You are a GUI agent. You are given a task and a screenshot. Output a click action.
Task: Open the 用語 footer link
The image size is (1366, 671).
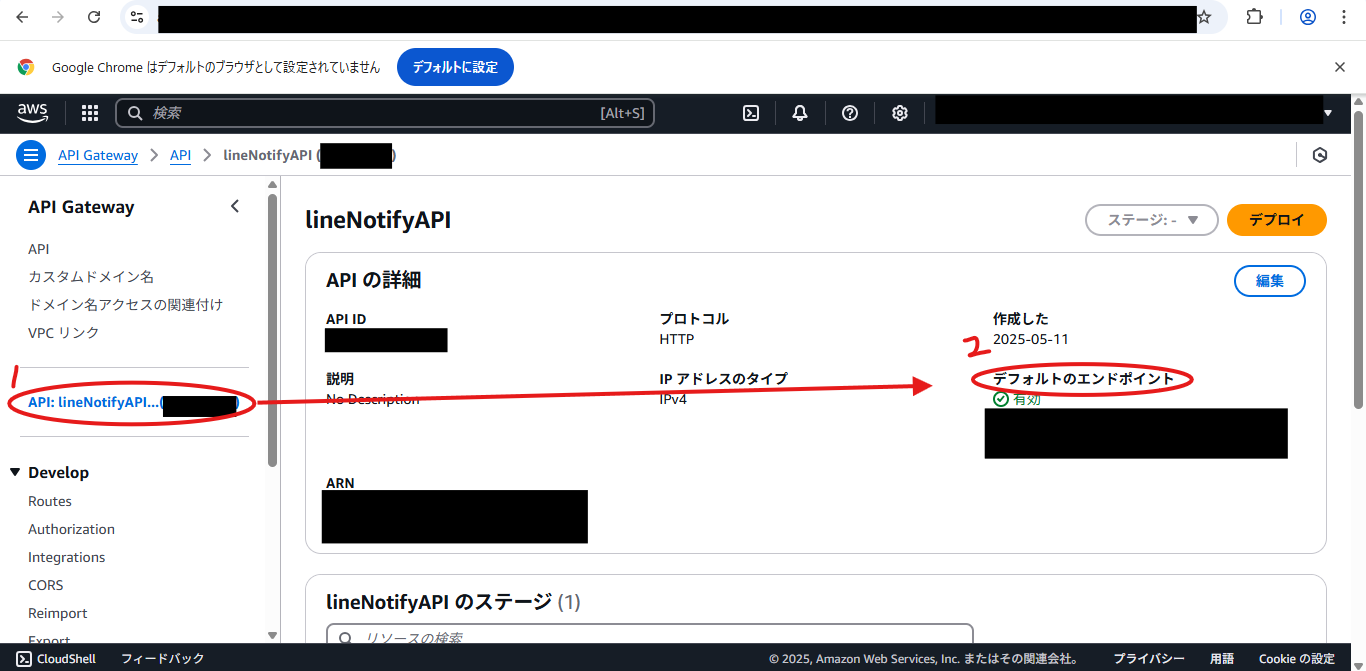1222,659
